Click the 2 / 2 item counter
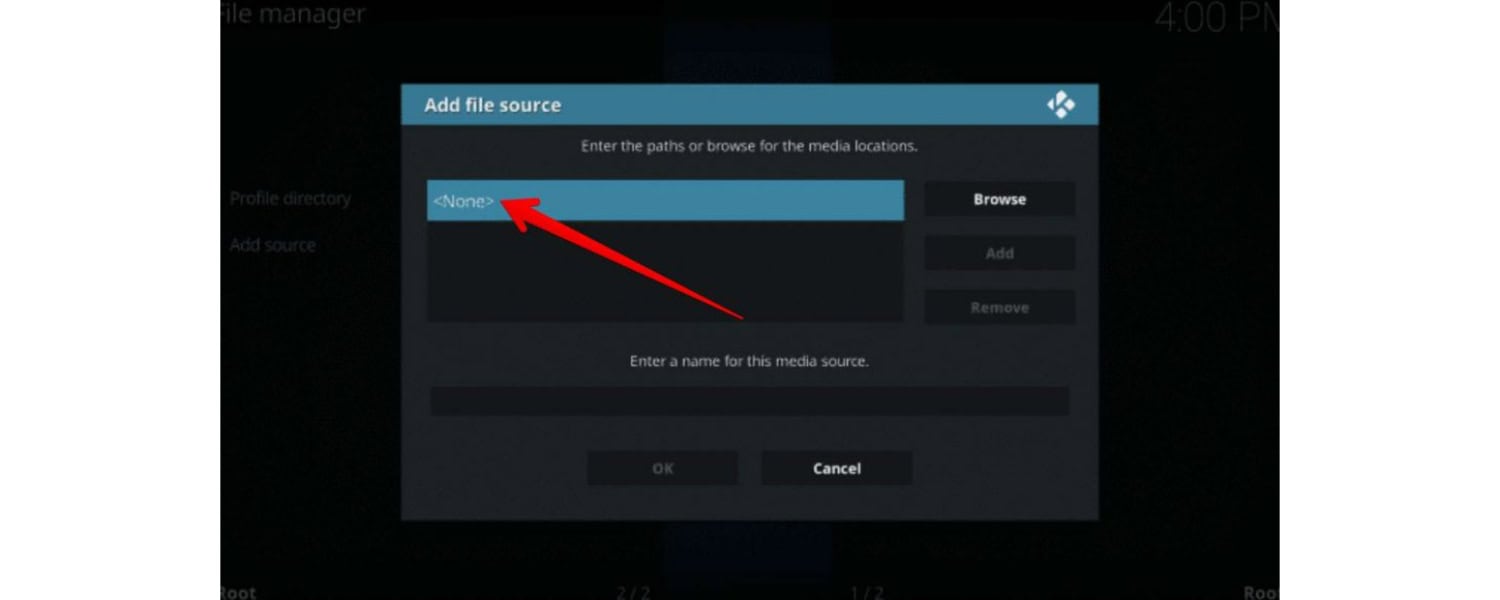Screen dimensions: 1500x600 coord(633,592)
